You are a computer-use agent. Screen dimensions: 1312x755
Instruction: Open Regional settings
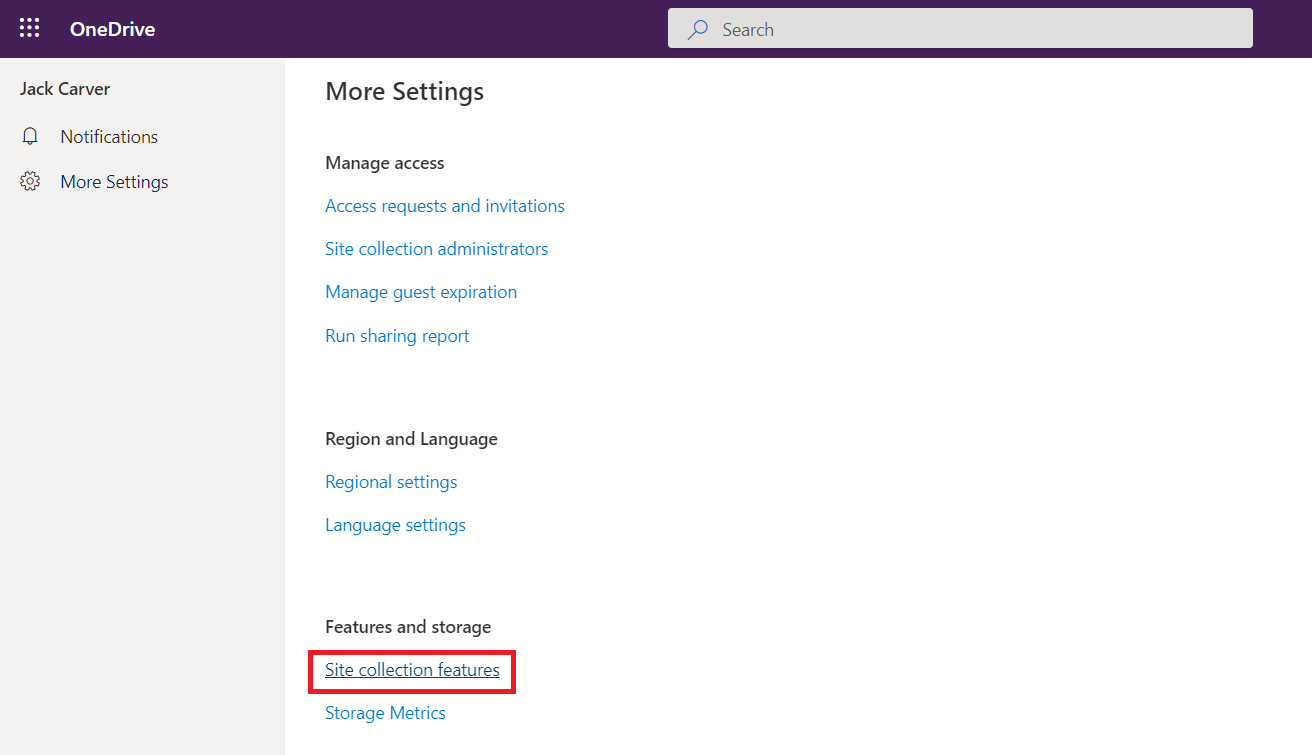tap(391, 481)
